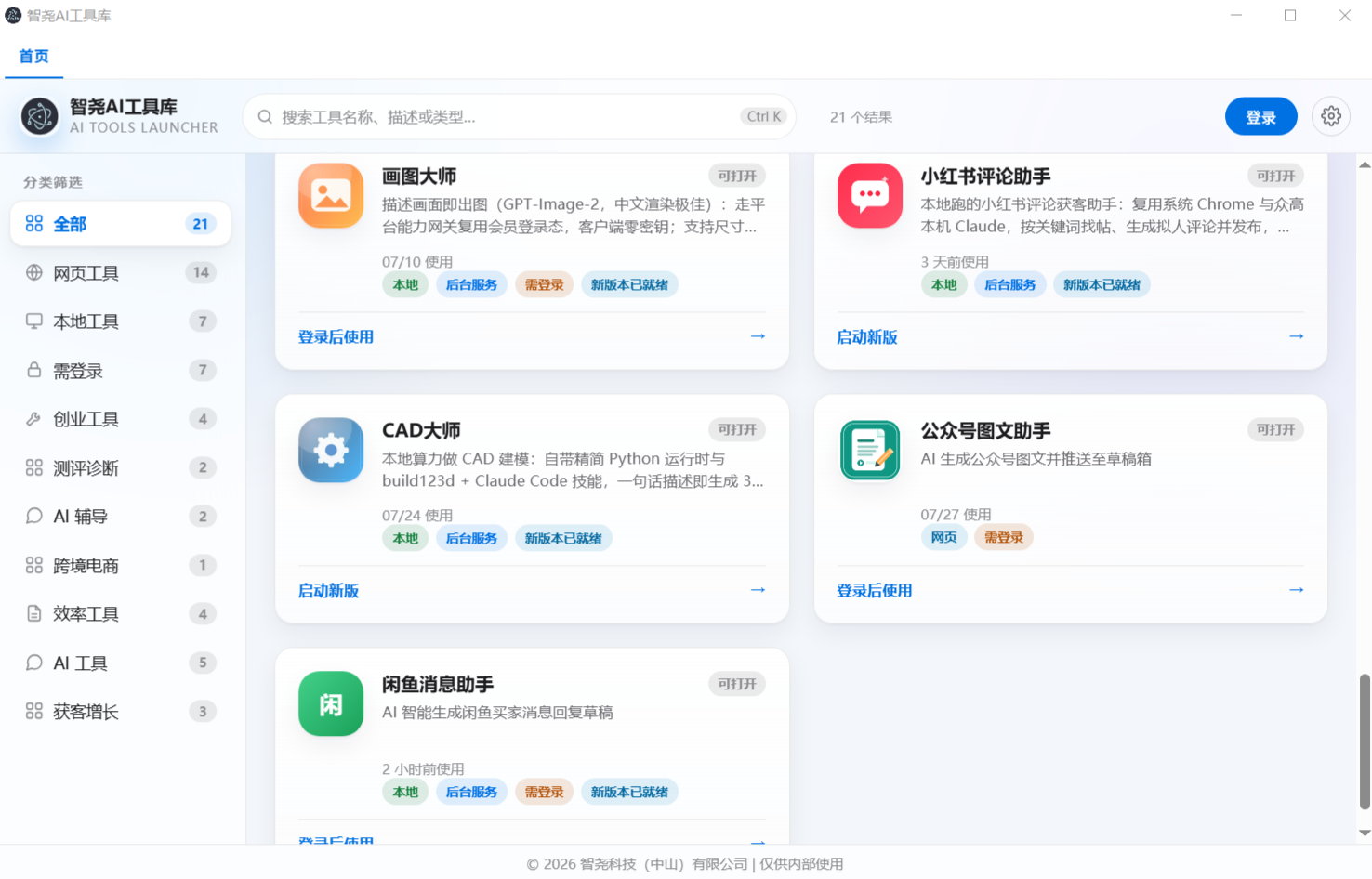Viewport: 1372px width, 879px height.
Task: Click the 可打开 badge on 画图大师
Action: click(737, 176)
